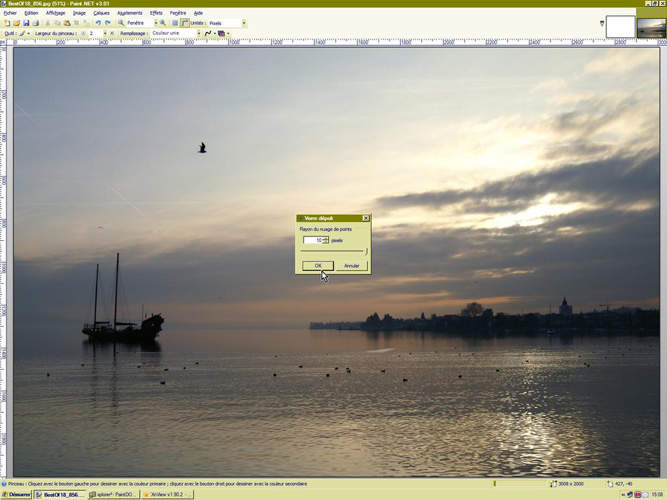The width and height of the screenshot is (667, 500).
Task: Click the radius slider in Verre dépoli dialog
Action: click(x=335, y=252)
